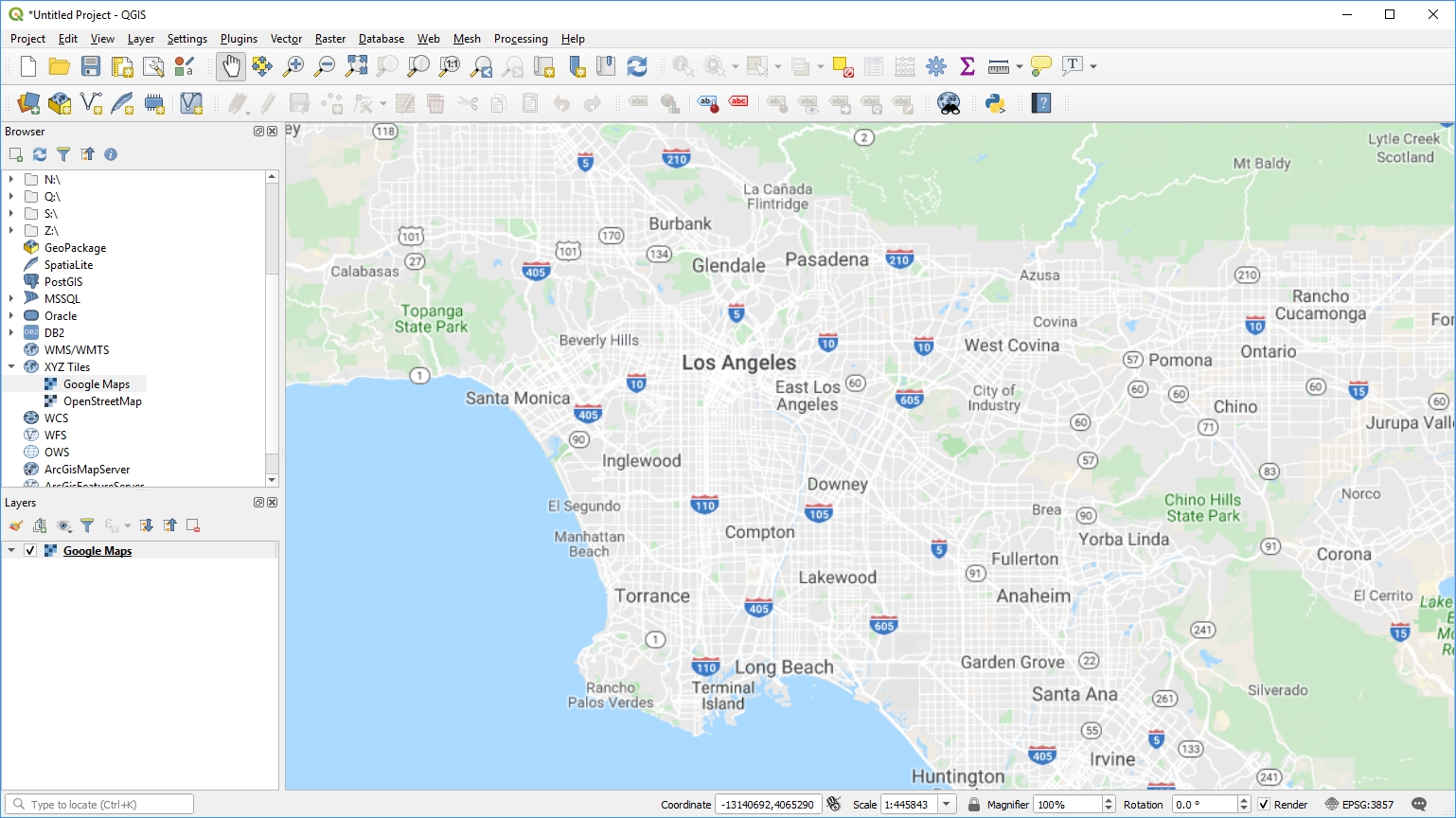This screenshot has height=818, width=1456.
Task: Open the Scale dropdown
Action: point(946,804)
